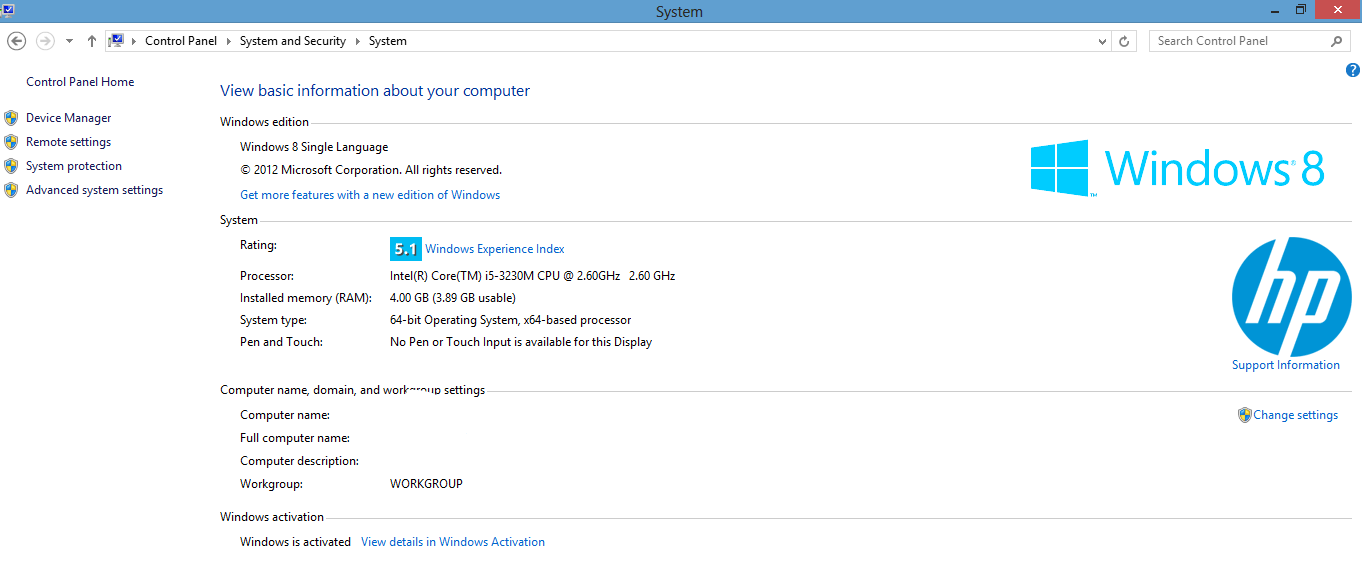The image size is (1362, 563).
Task: Open Advanced system settings
Action: click(94, 190)
